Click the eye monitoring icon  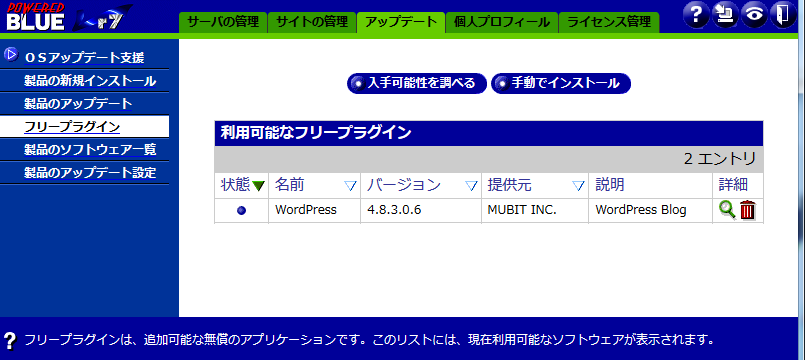754,15
